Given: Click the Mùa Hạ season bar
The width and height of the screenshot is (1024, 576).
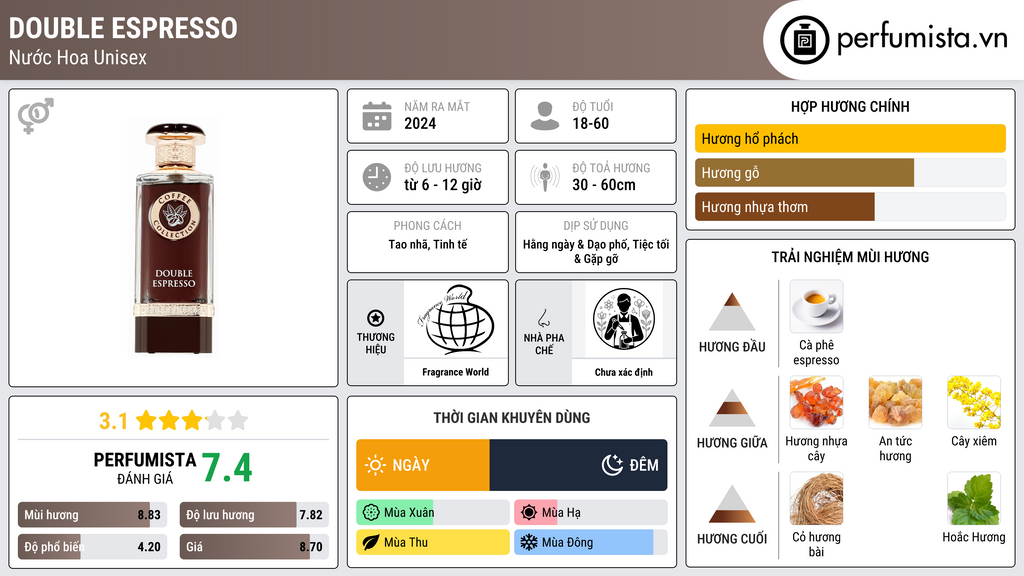Looking at the screenshot, I should click(590, 513).
